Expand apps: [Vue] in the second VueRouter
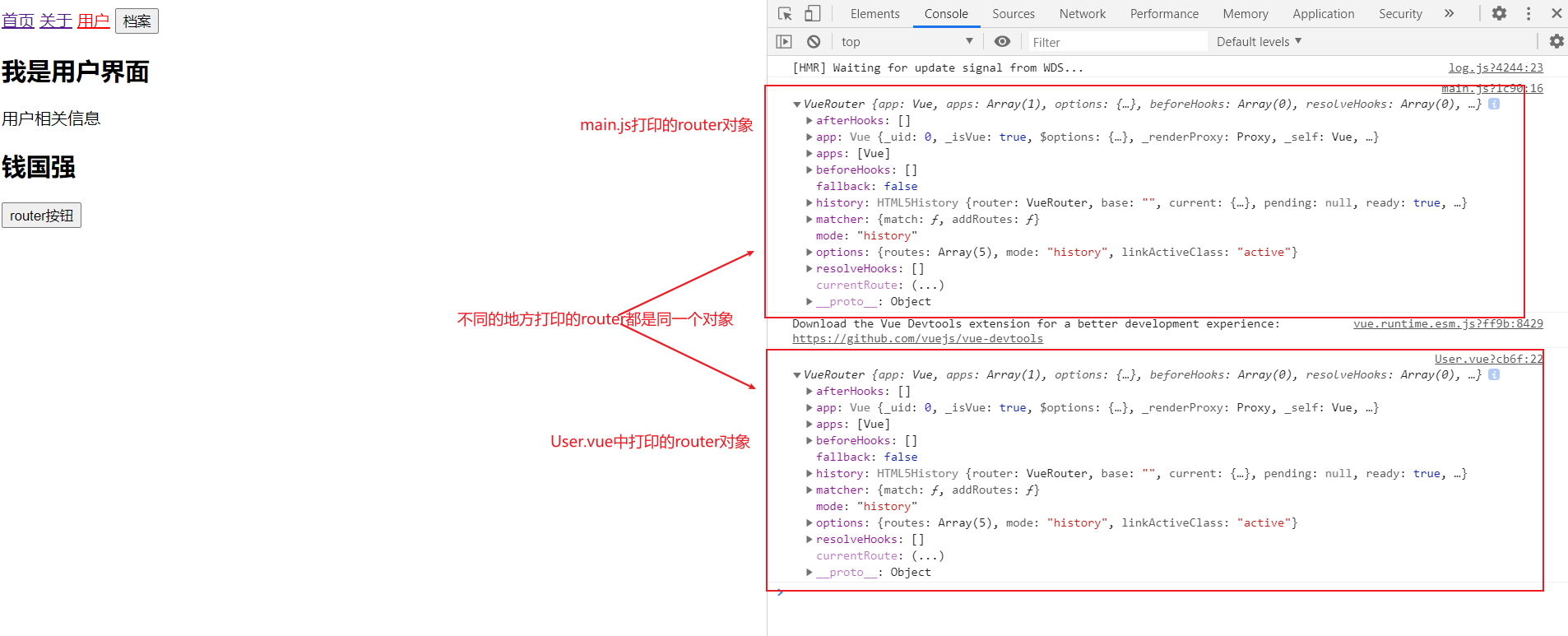1568x636 pixels. coord(810,425)
